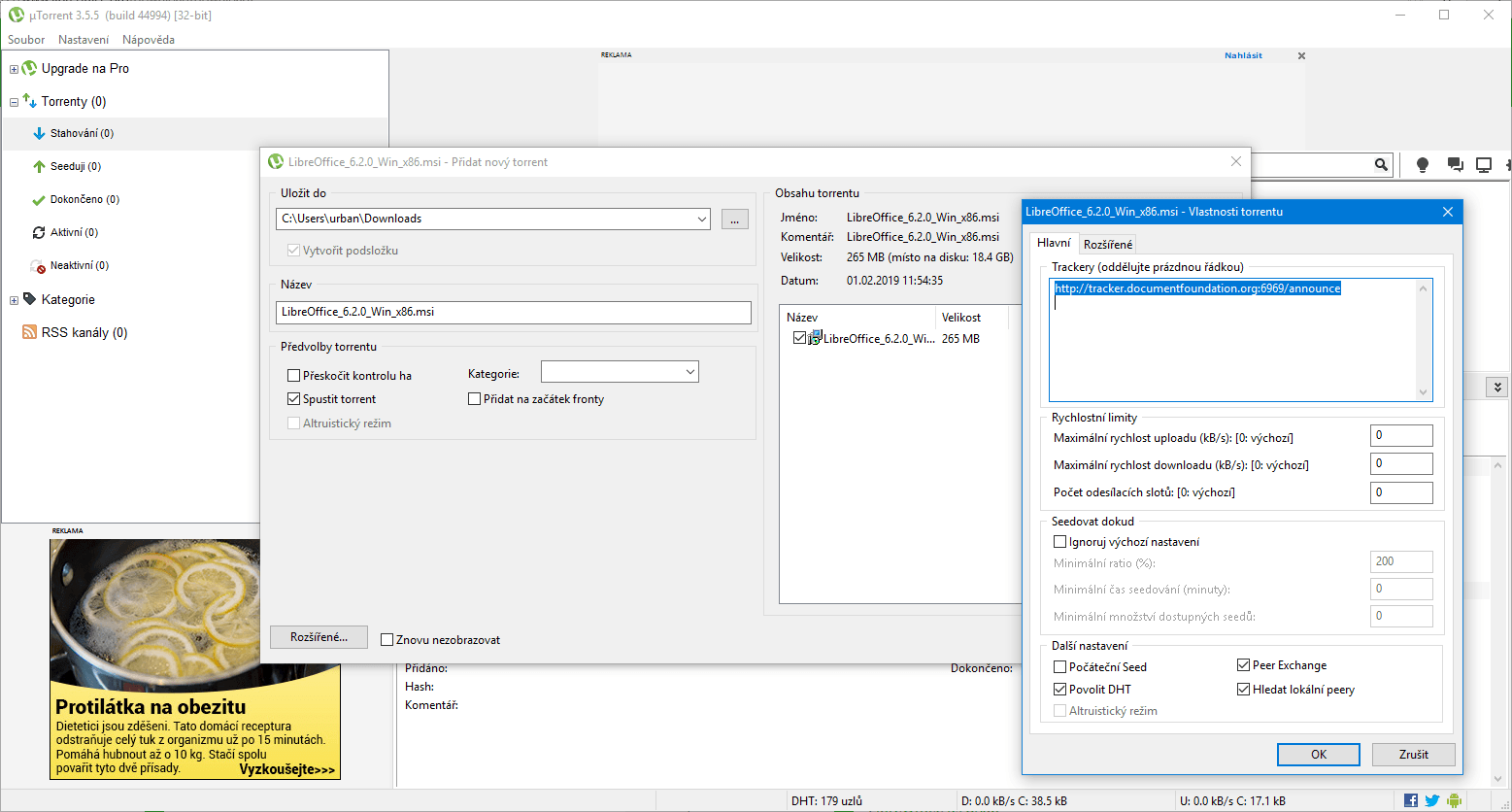1512x812 pixels.
Task: Open the Nastavení menu
Action: click(x=83, y=40)
